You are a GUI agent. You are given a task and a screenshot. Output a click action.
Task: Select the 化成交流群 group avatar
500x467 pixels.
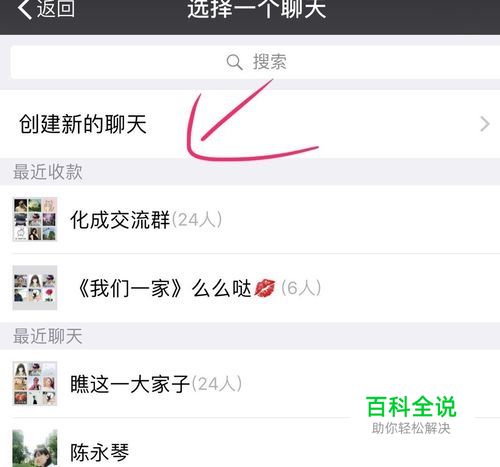click(35, 219)
